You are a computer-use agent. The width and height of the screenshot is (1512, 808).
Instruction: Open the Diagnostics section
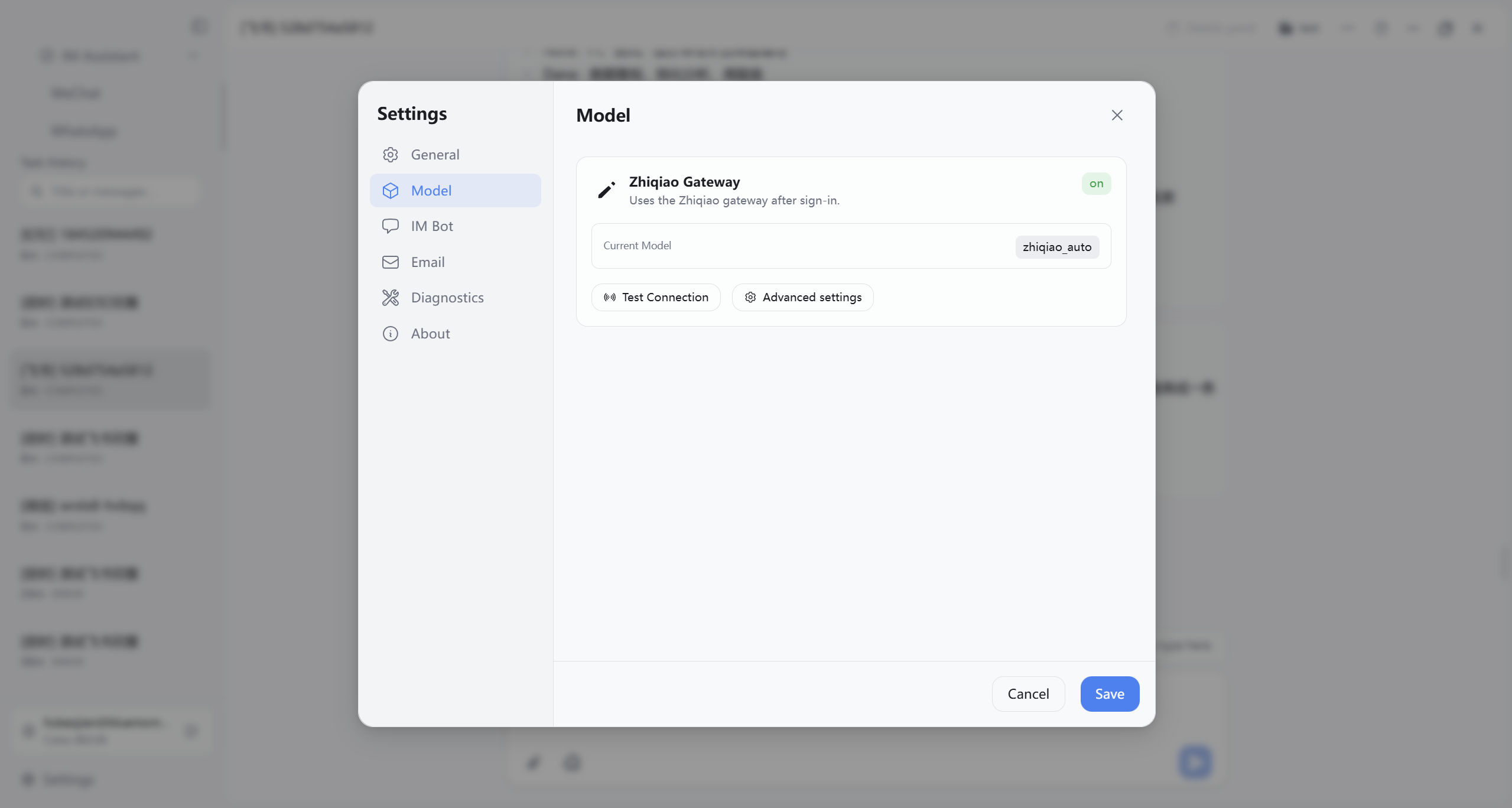tap(455, 298)
